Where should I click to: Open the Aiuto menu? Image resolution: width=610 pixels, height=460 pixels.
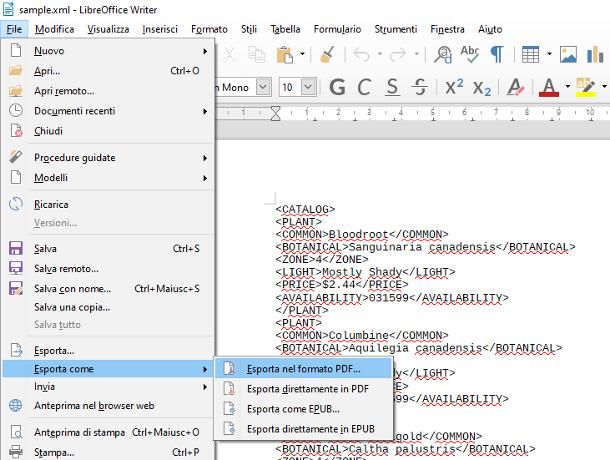[x=490, y=29]
